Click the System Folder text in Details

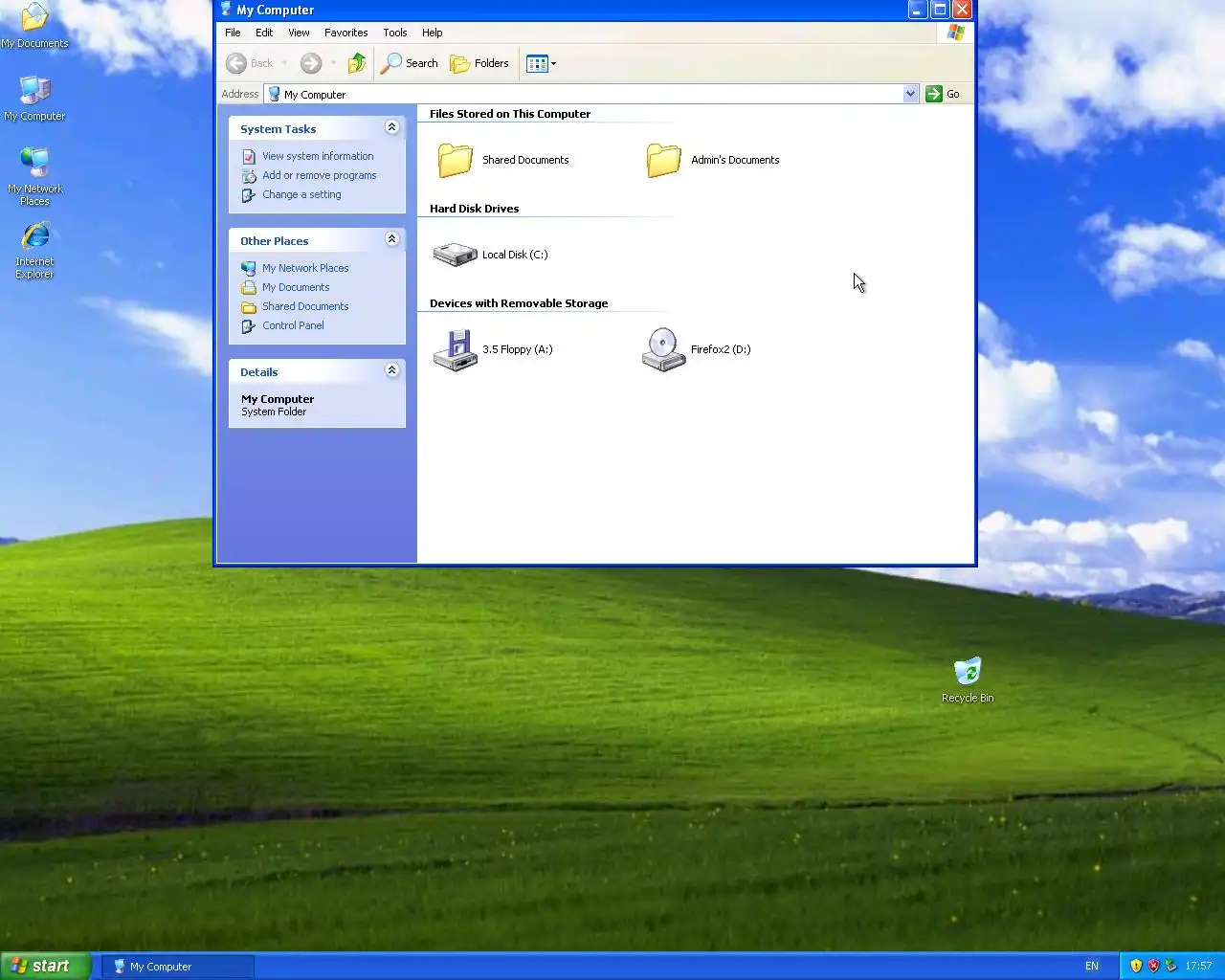click(x=274, y=412)
